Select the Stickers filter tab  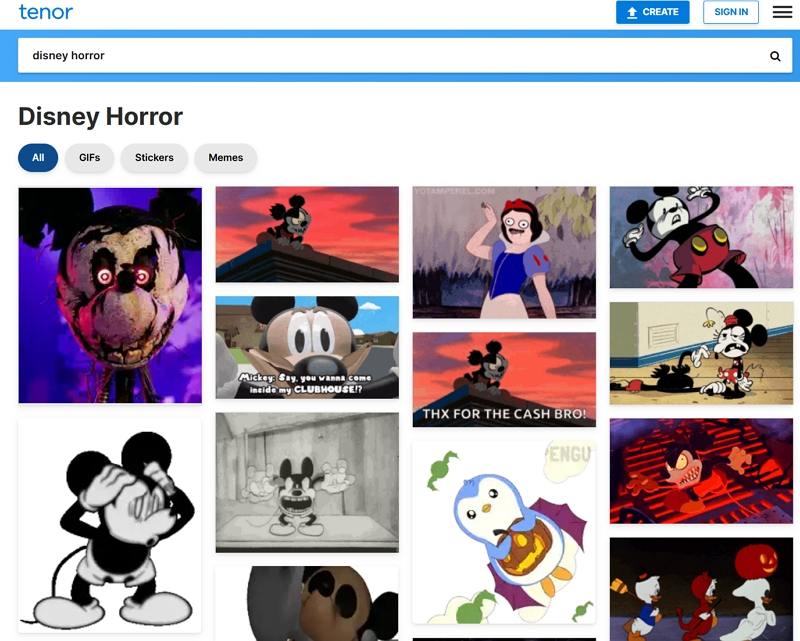click(154, 158)
